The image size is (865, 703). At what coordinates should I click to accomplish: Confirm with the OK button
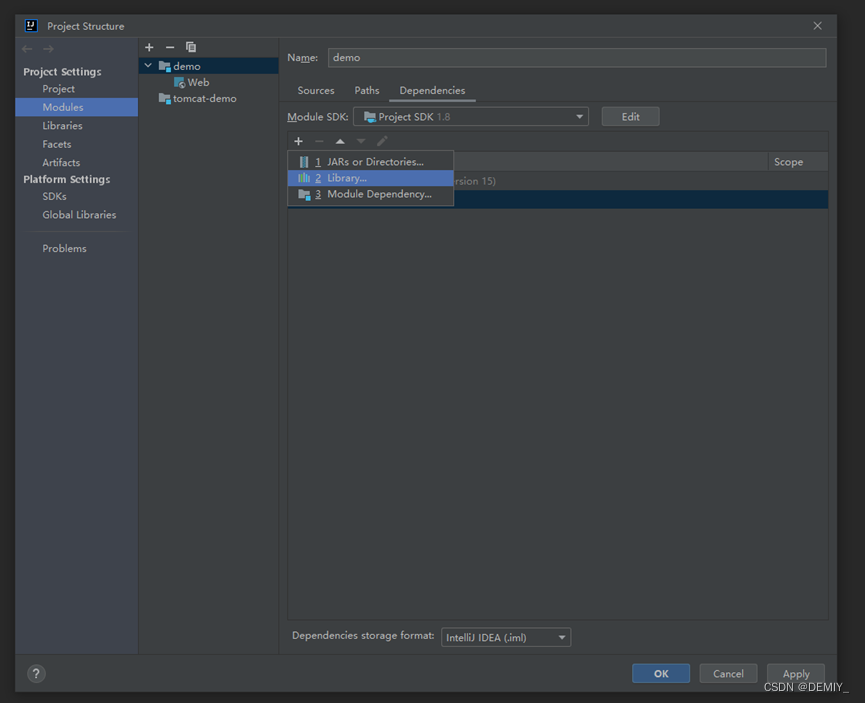[661, 674]
